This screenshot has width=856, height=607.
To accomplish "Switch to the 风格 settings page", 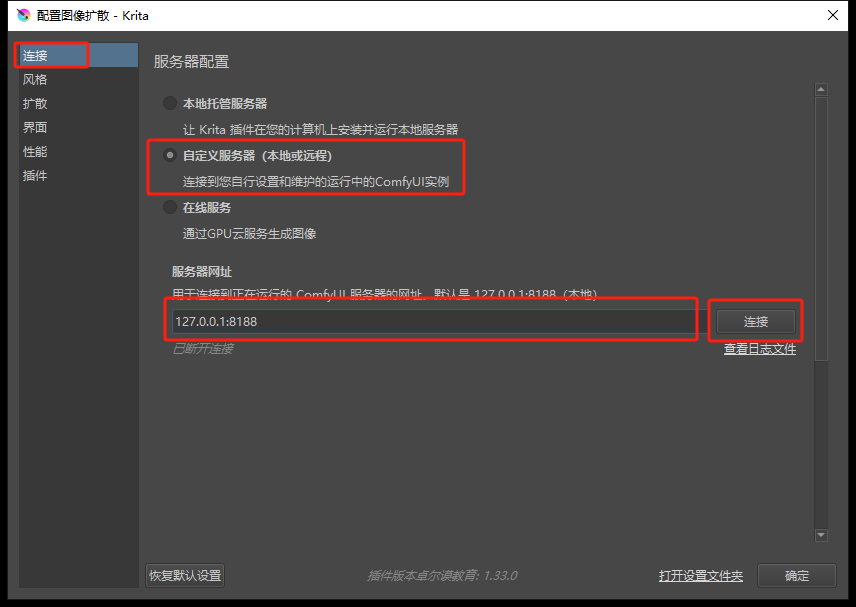I will (36, 80).
